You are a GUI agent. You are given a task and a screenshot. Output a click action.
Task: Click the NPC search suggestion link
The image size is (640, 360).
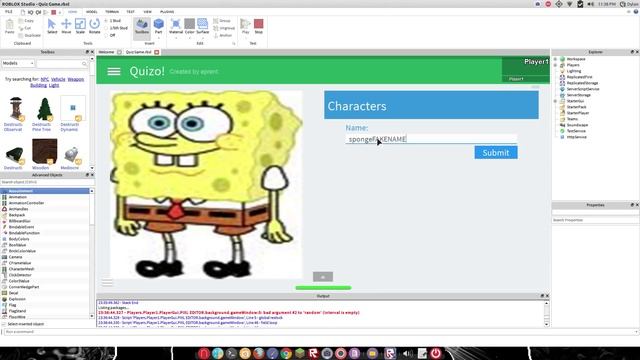pos(44,79)
